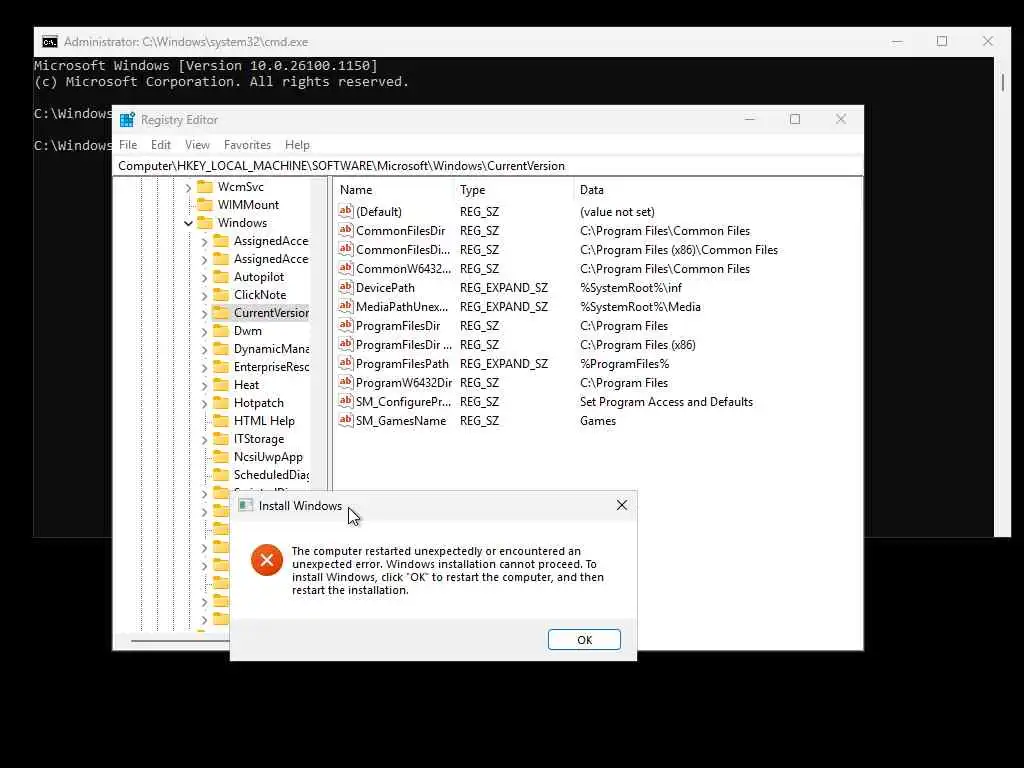Select the ClickNote folder icon
The height and width of the screenshot is (768, 1024).
point(221,295)
